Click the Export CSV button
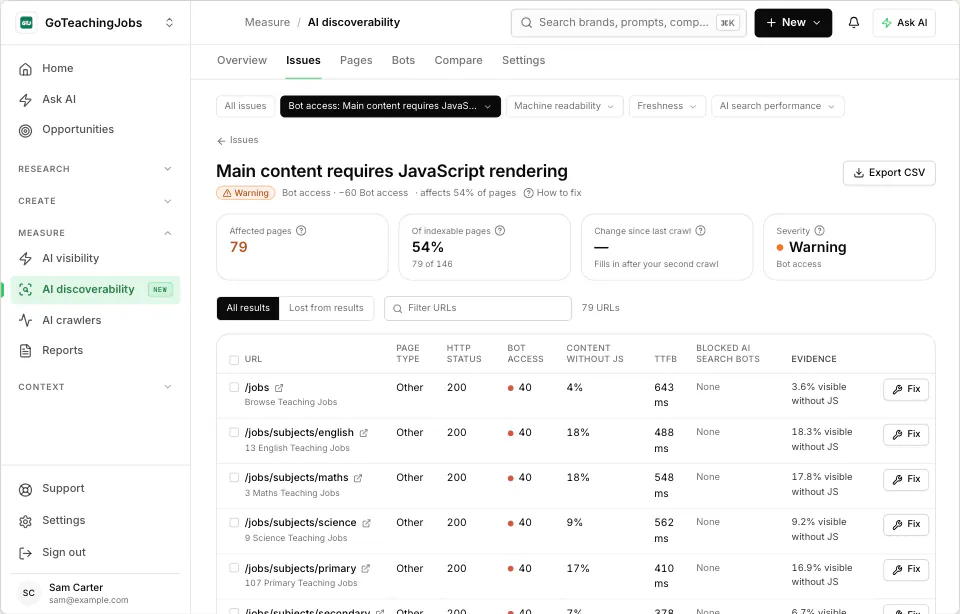Image resolution: width=960 pixels, height=614 pixels. point(889,173)
